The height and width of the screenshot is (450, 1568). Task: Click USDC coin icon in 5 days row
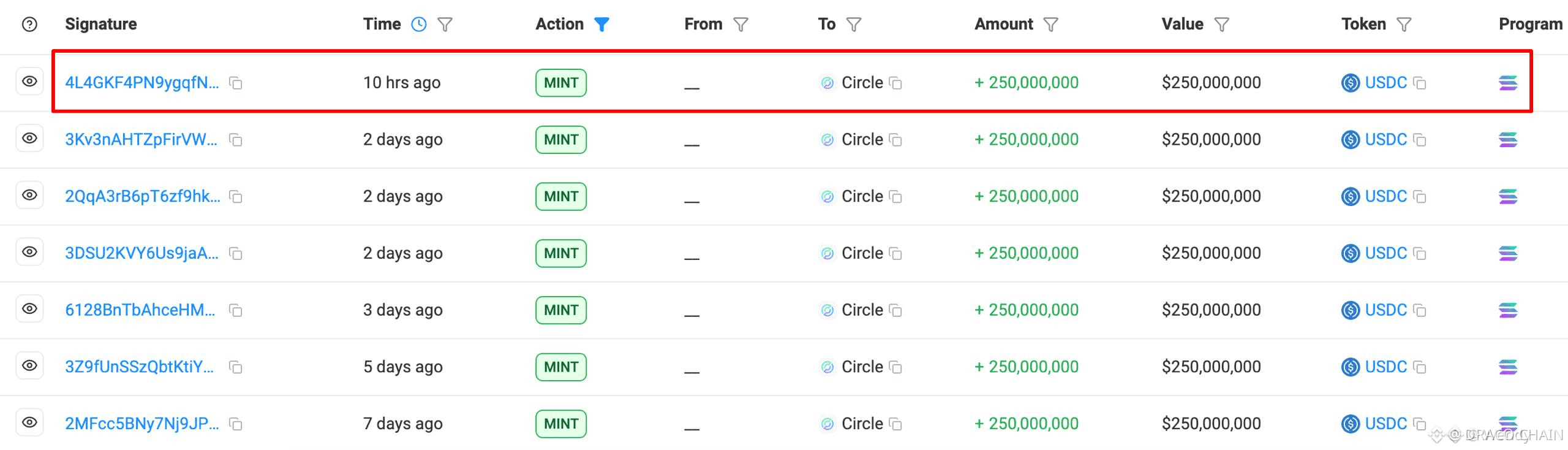click(x=1351, y=367)
